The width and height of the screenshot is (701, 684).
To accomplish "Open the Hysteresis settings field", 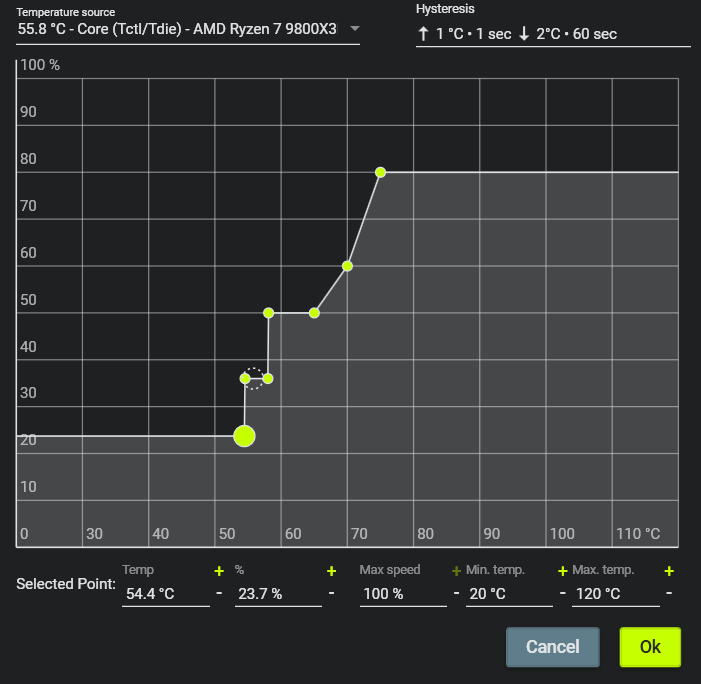I will click(553, 34).
